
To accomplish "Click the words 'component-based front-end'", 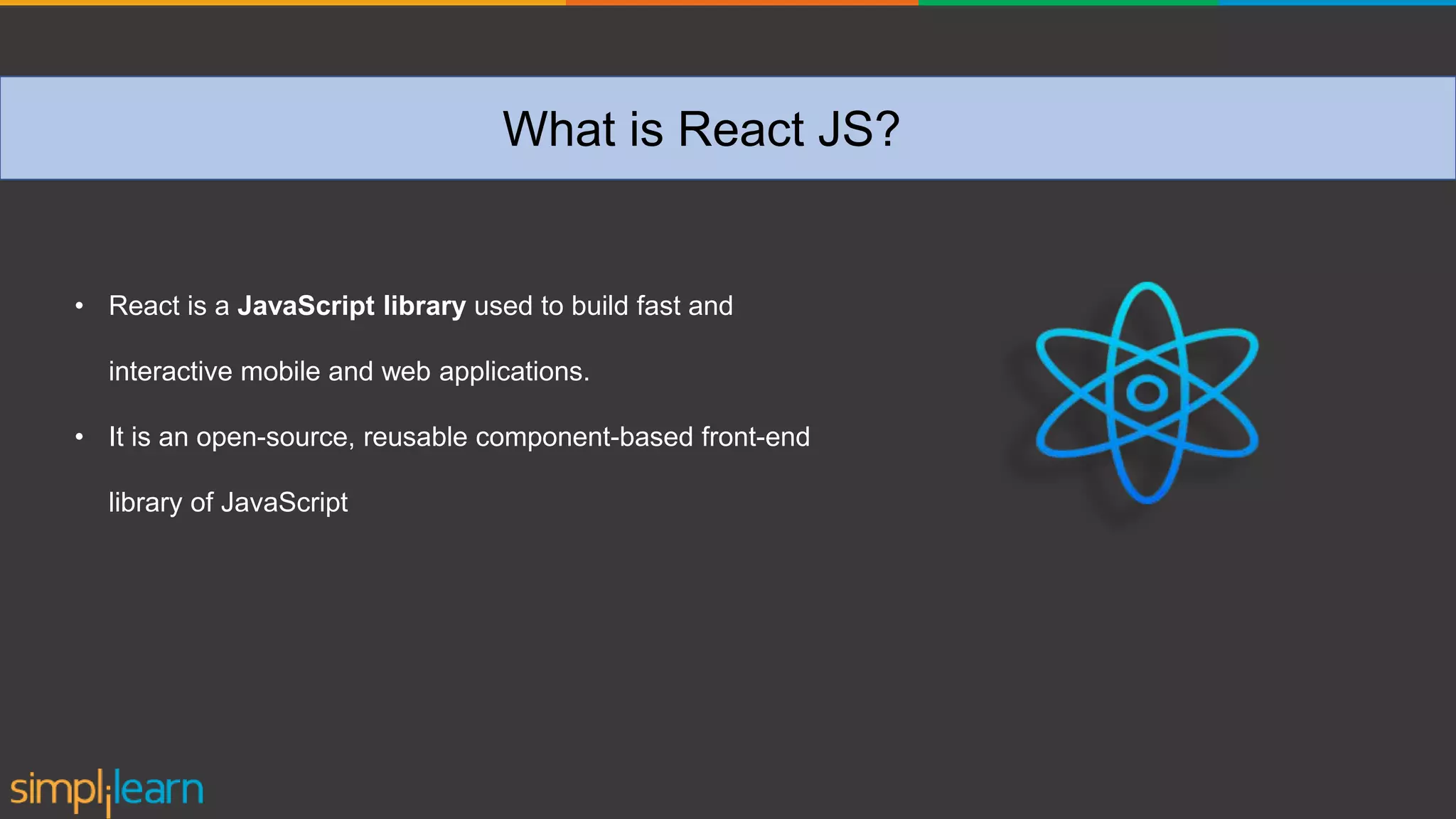I will tap(642, 437).
